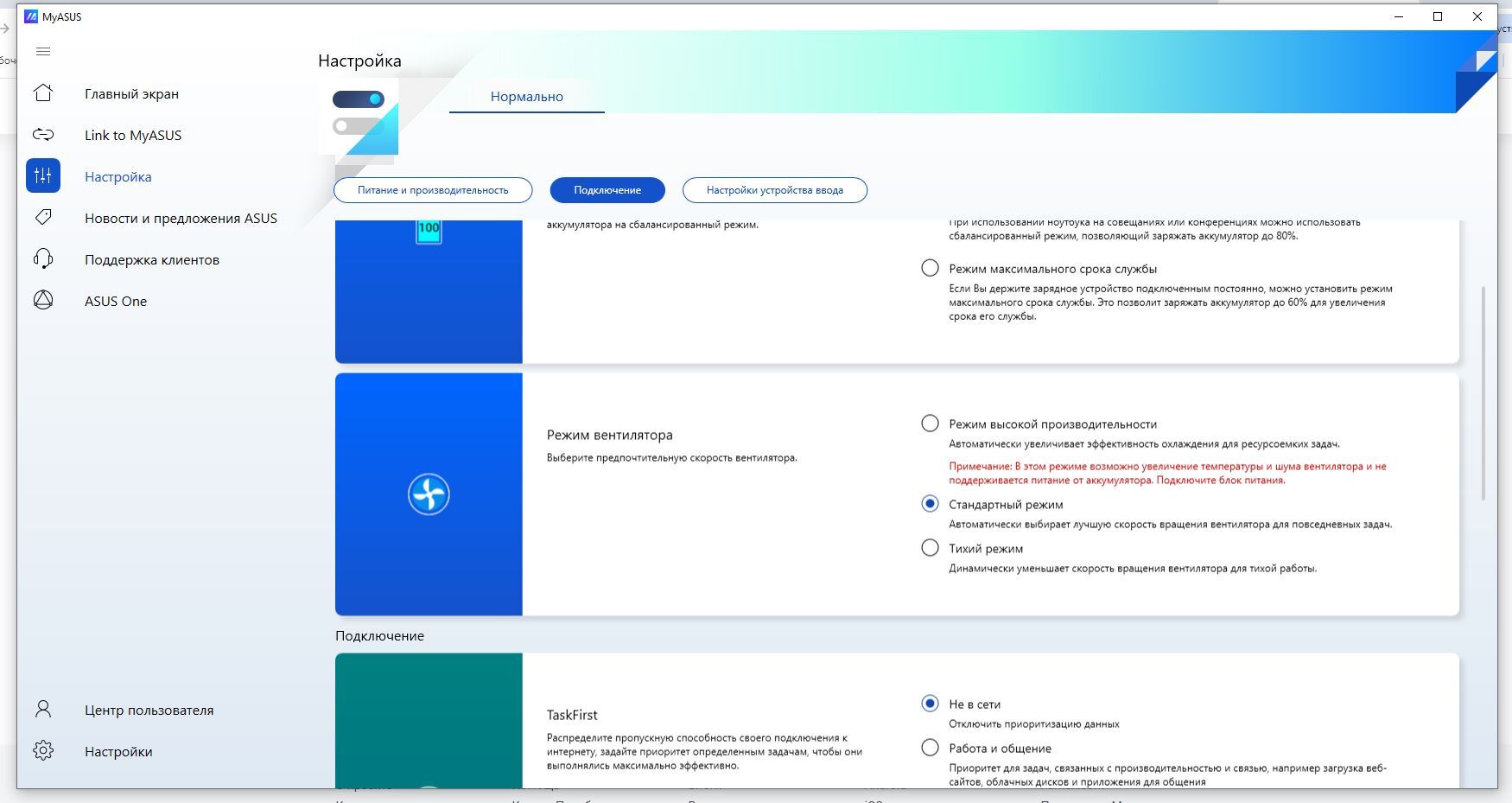The width and height of the screenshot is (1512, 803).
Task: Select Тихий режим fan mode
Action: click(x=930, y=548)
